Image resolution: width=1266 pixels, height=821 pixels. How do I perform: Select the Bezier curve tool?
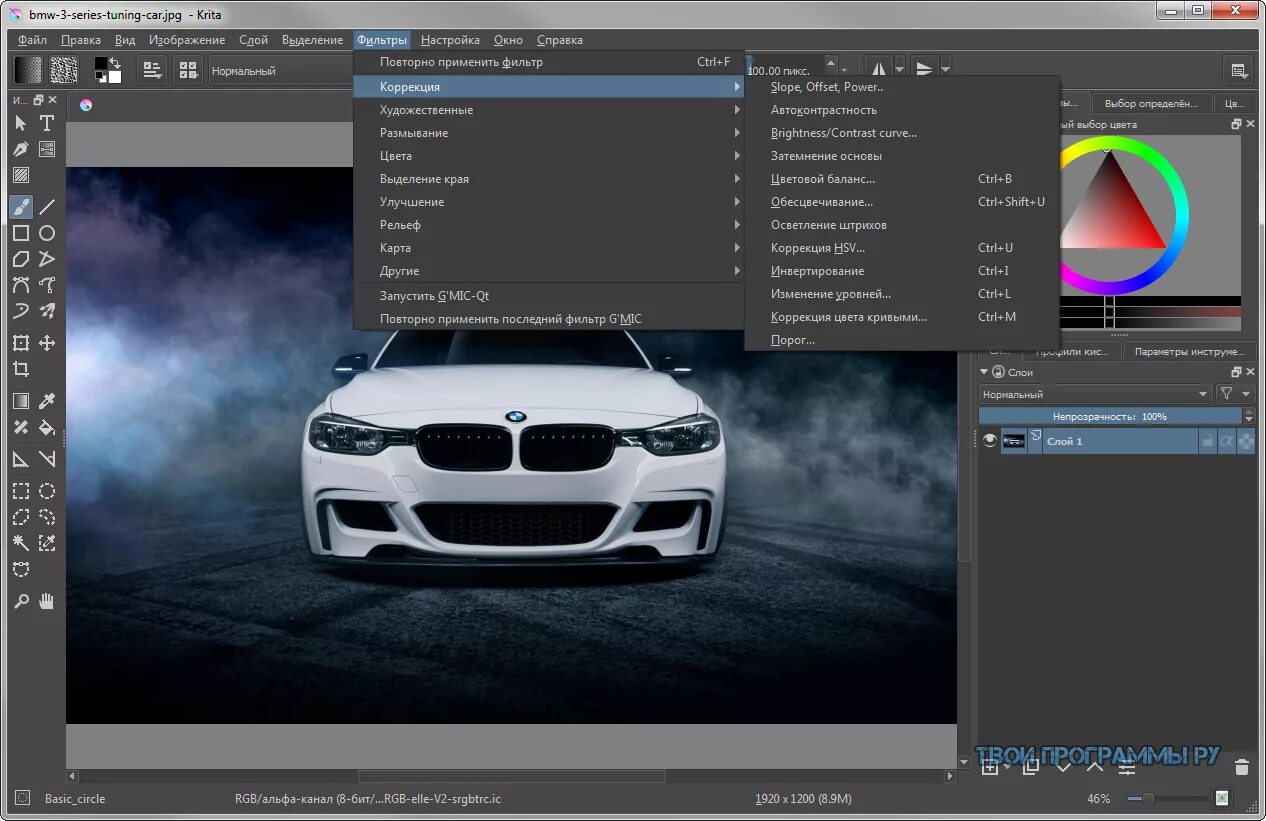(x=20, y=285)
